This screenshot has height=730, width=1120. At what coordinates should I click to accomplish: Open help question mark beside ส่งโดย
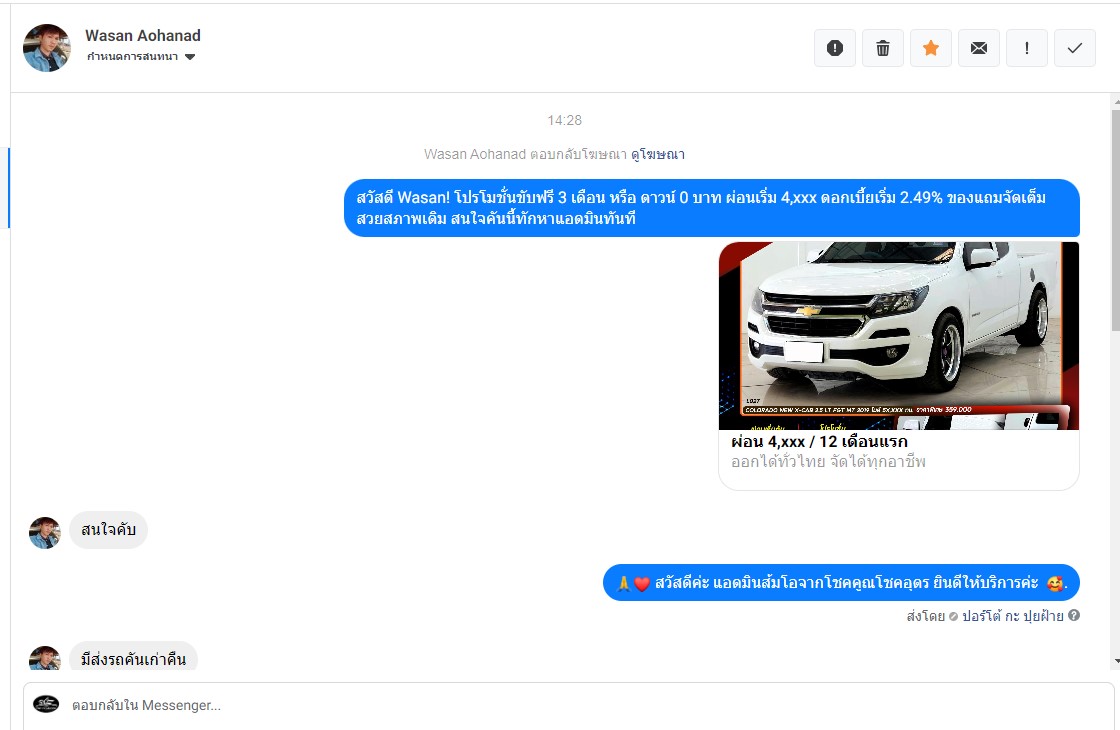pos(1074,615)
